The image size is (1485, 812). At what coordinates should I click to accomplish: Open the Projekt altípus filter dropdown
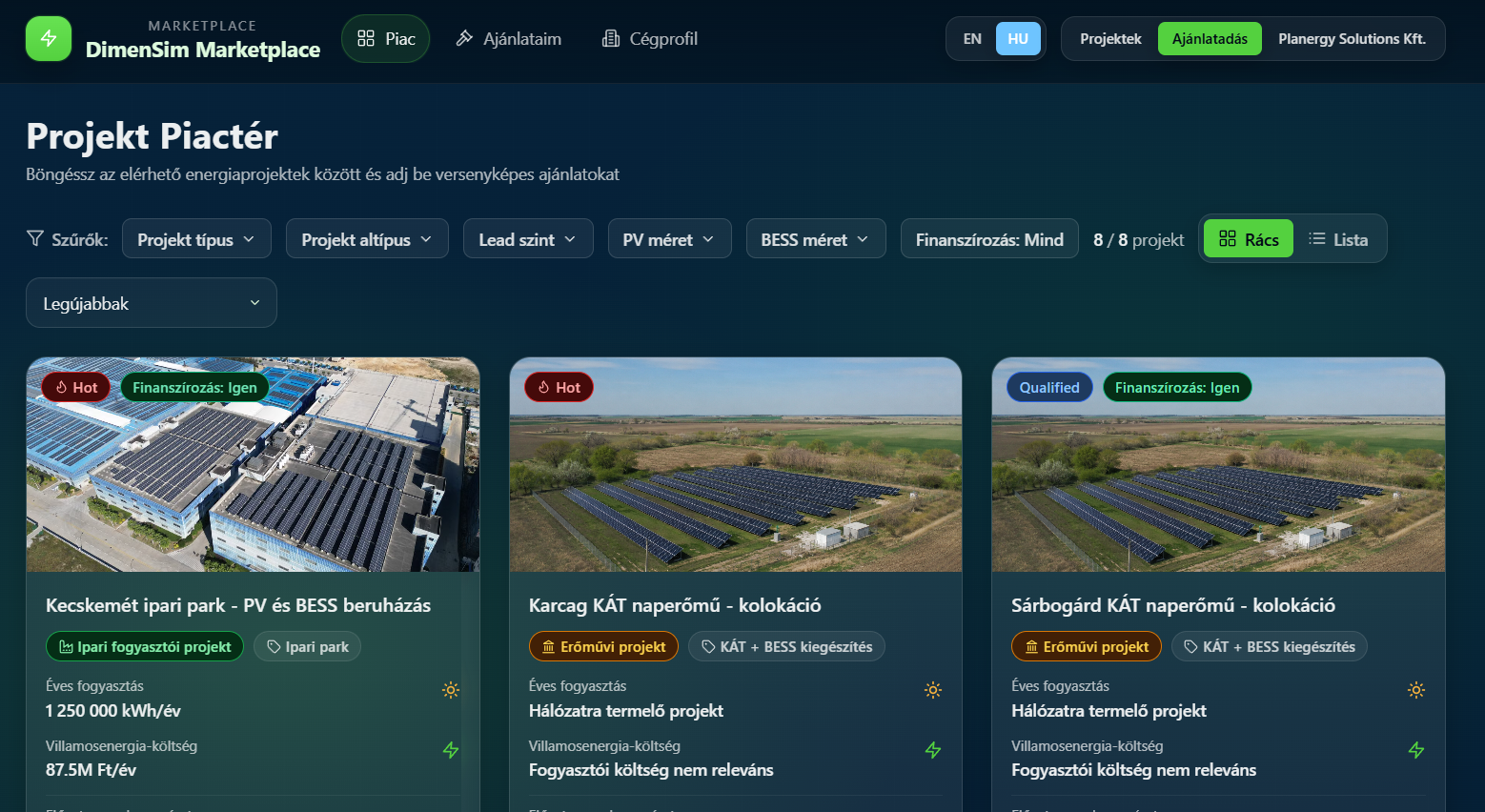[x=367, y=239]
